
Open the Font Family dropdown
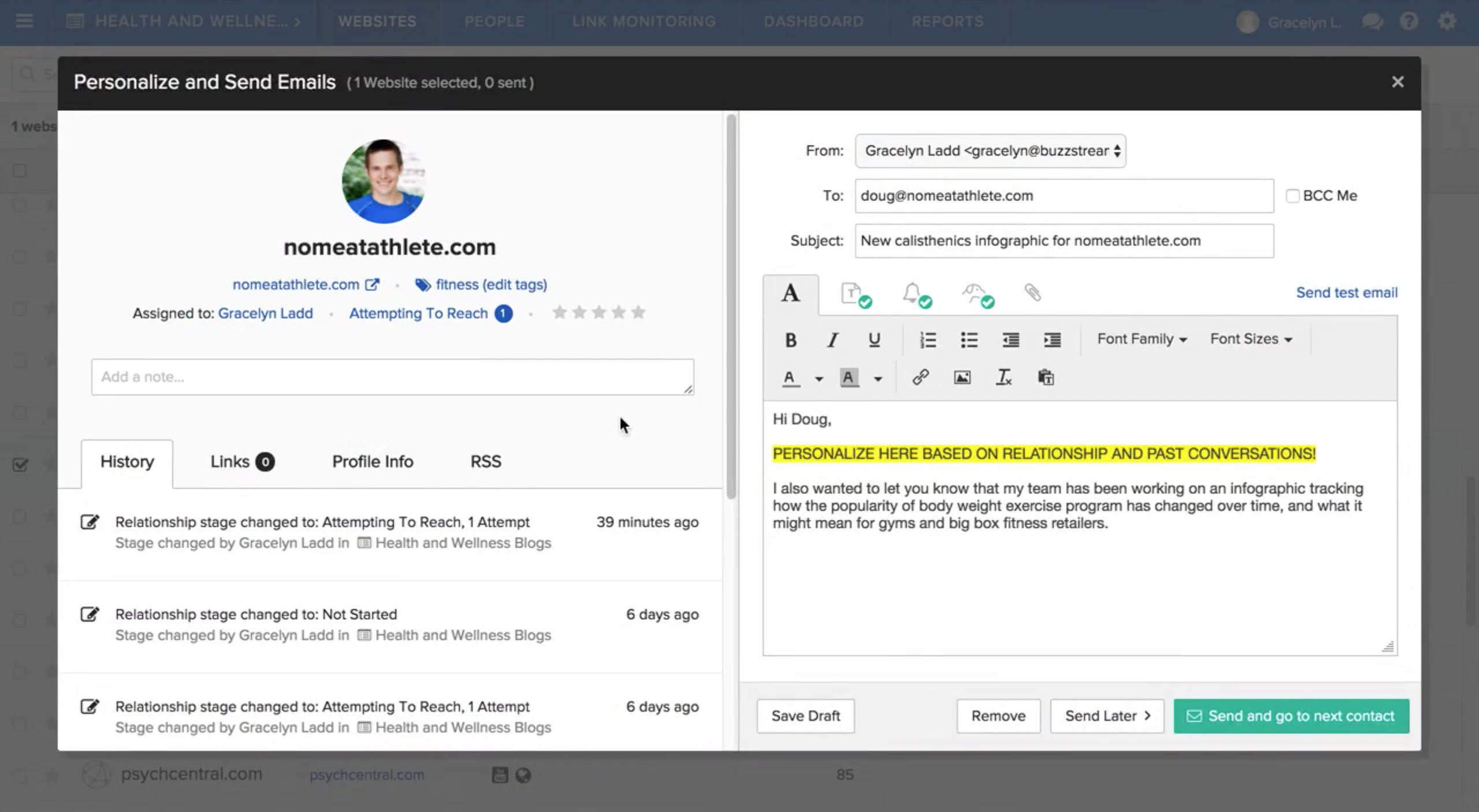[x=1142, y=339]
